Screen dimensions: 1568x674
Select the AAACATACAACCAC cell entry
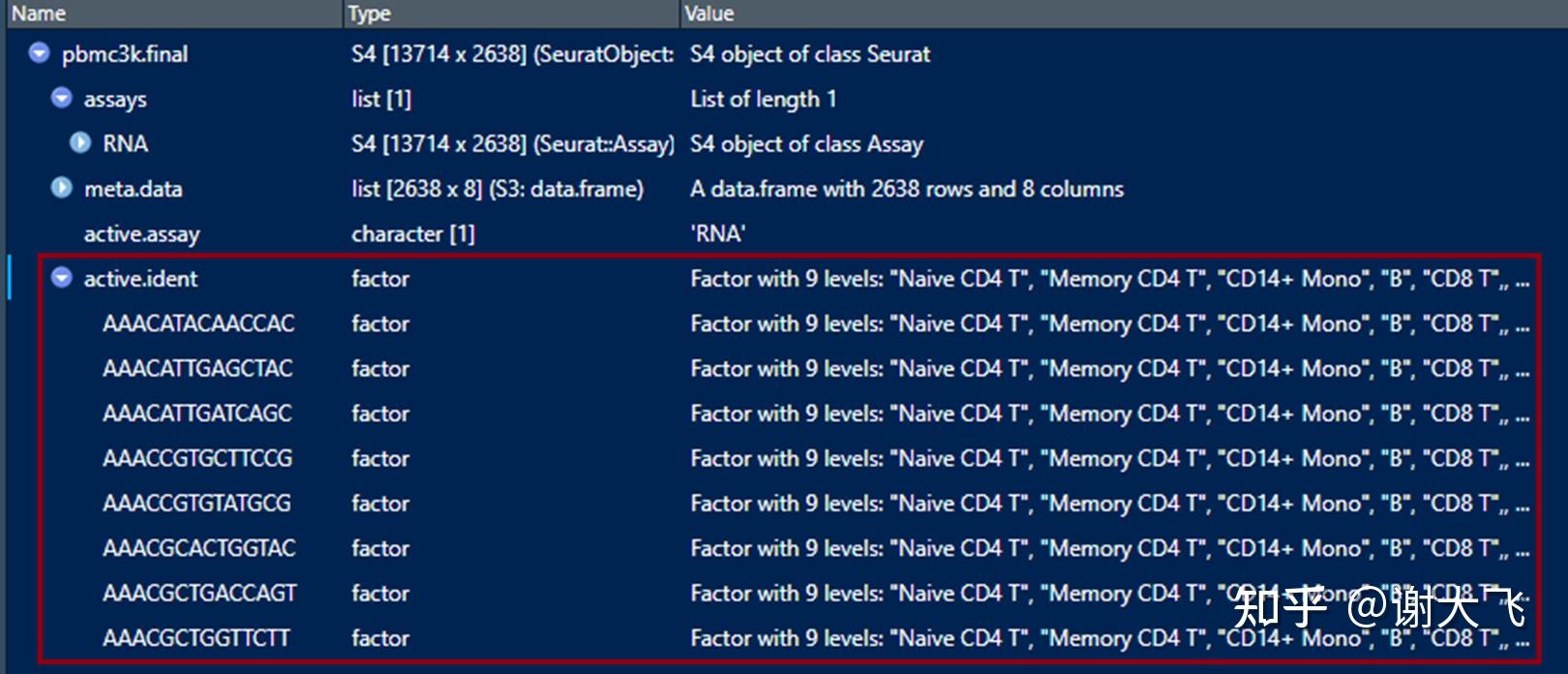[x=198, y=323]
